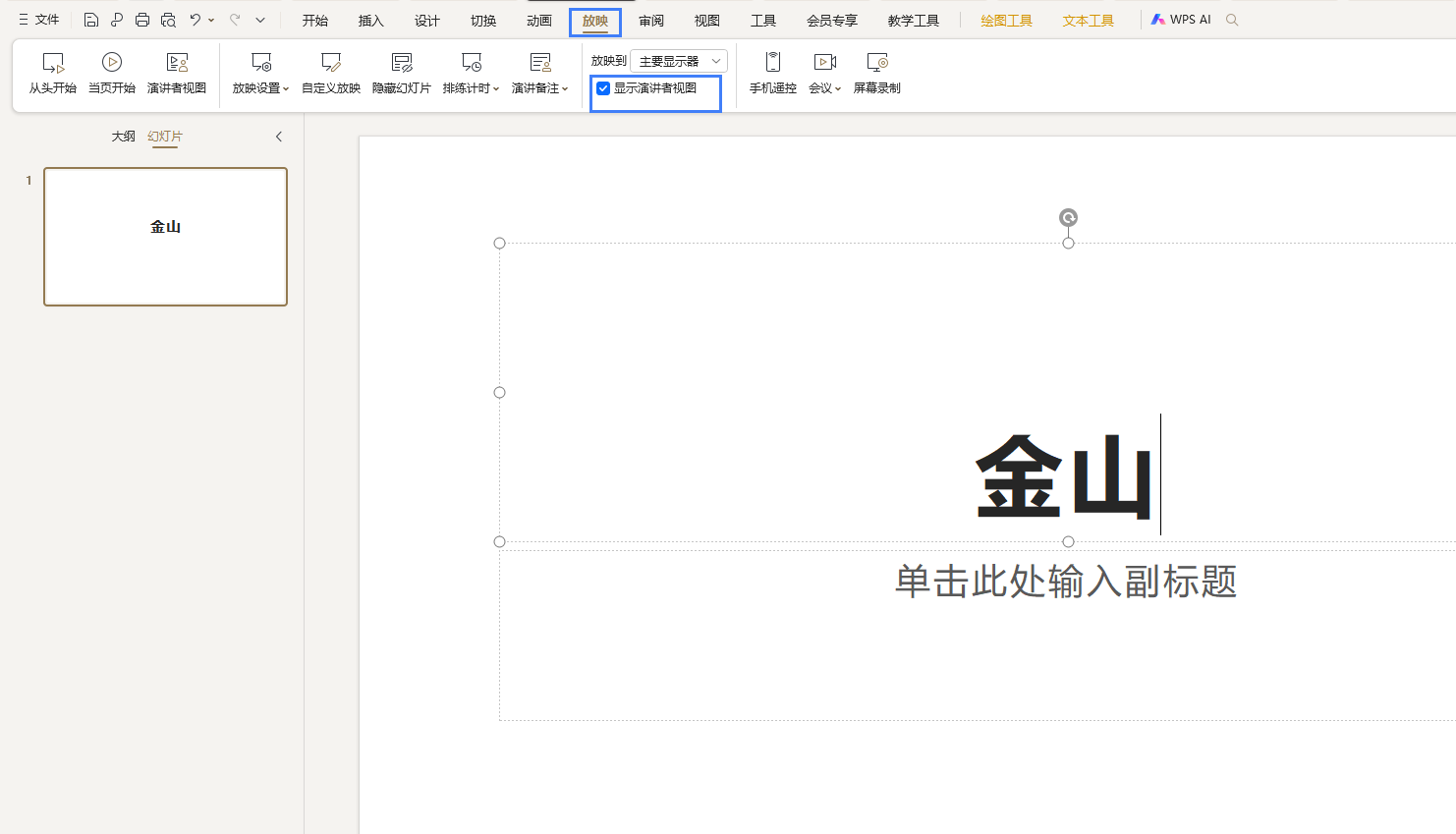The width and height of the screenshot is (1456, 834).
Task: Select the 放映 tab
Action: [595, 21]
